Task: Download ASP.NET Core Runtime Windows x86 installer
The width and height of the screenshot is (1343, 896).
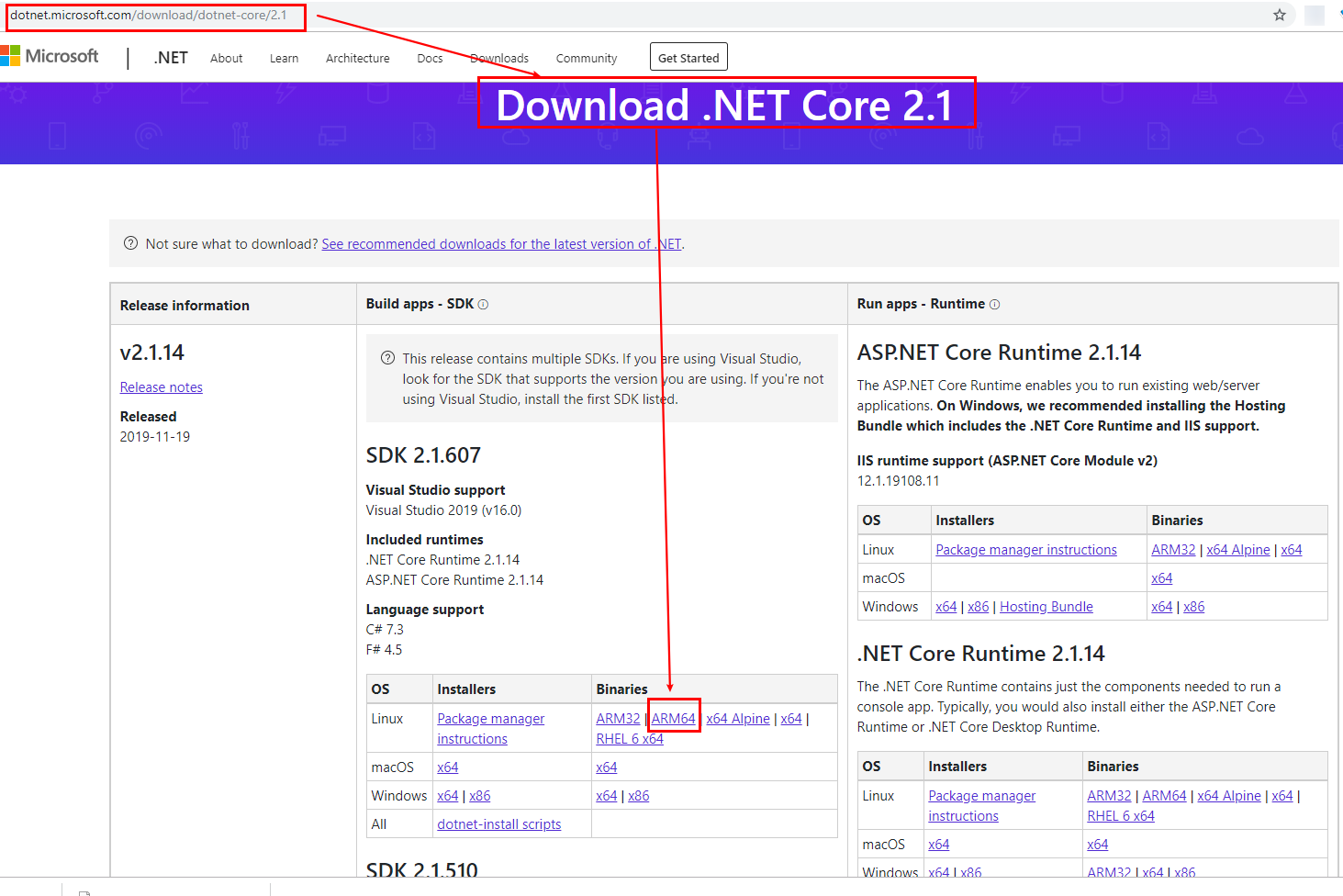Action: (979, 607)
